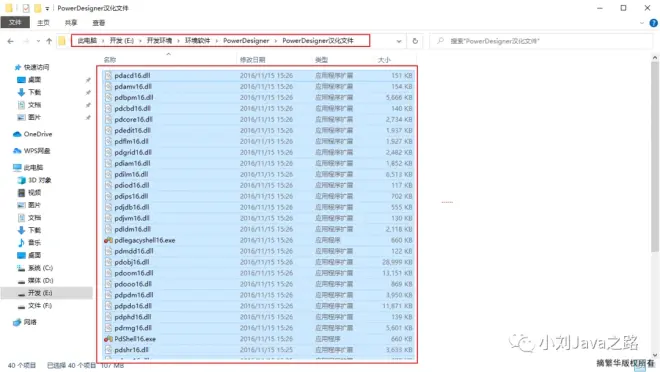Open drive 媒体 (D:)
The image size is (660, 372).
[x=40, y=280]
